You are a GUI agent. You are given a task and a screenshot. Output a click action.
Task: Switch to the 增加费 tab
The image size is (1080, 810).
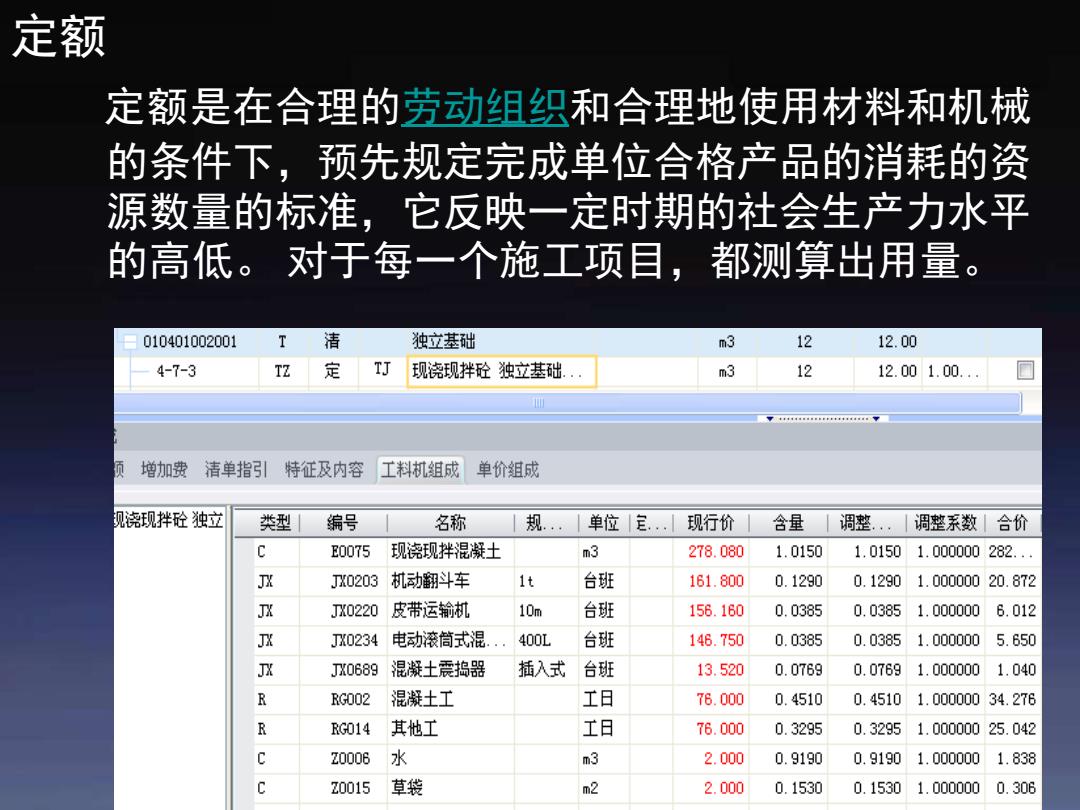[164, 470]
